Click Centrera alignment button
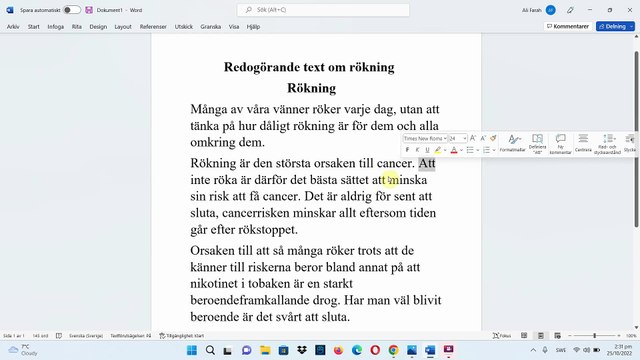 [x=583, y=143]
